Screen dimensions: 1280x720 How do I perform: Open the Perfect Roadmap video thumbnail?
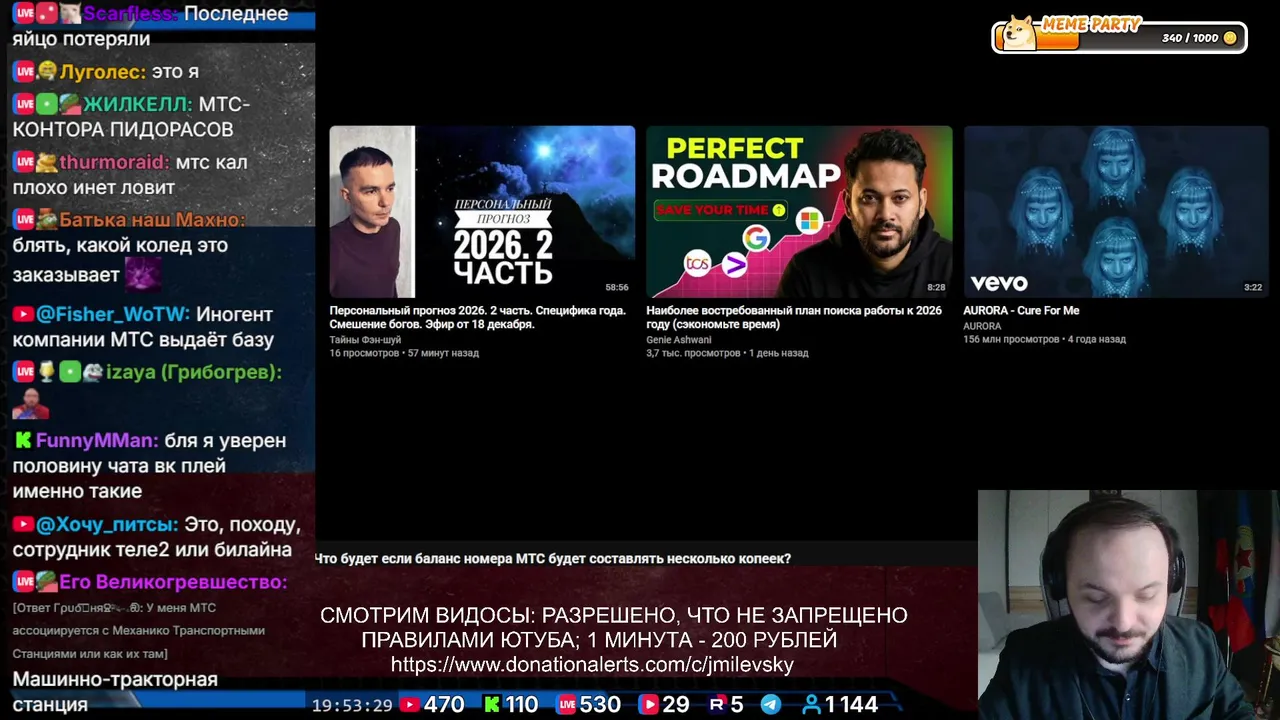click(799, 212)
